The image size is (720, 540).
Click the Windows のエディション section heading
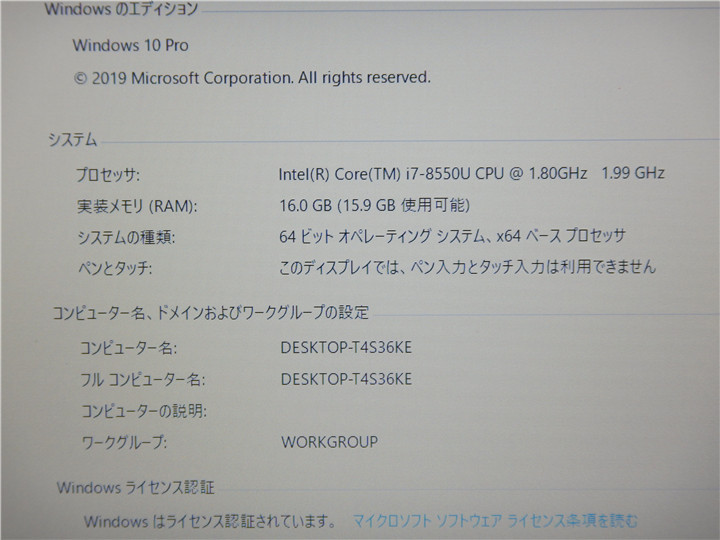[x=122, y=9]
